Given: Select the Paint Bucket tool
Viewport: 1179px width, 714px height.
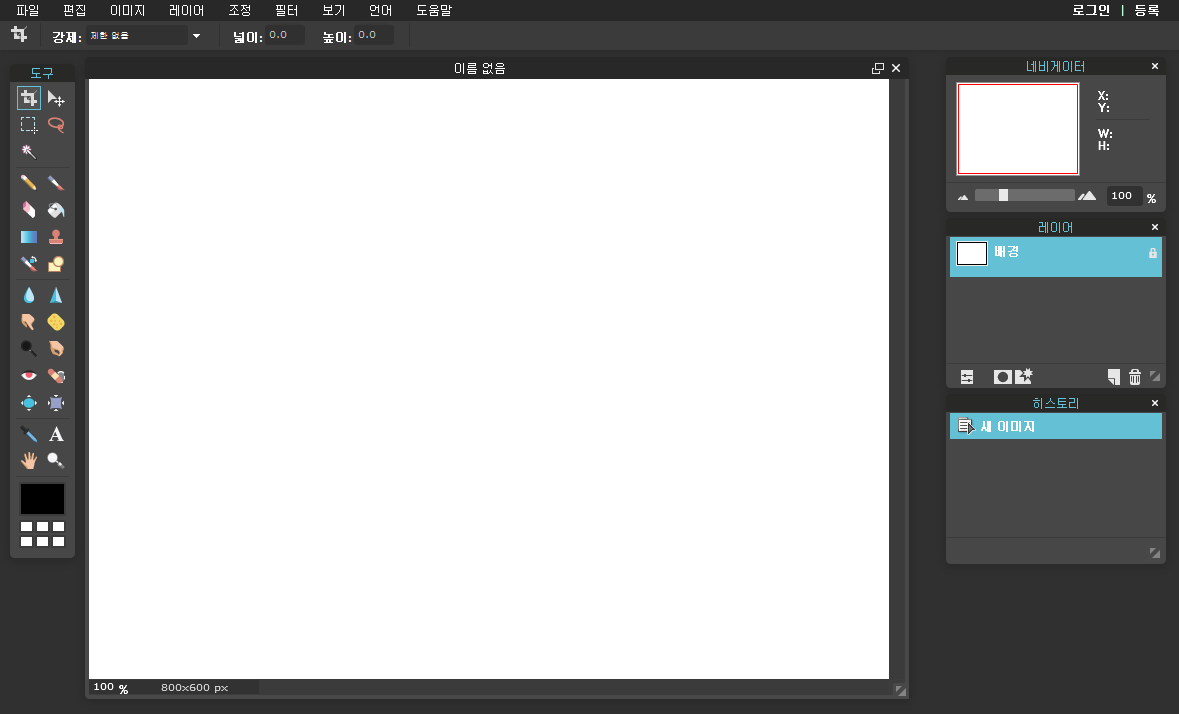Looking at the screenshot, I should click(x=56, y=210).
